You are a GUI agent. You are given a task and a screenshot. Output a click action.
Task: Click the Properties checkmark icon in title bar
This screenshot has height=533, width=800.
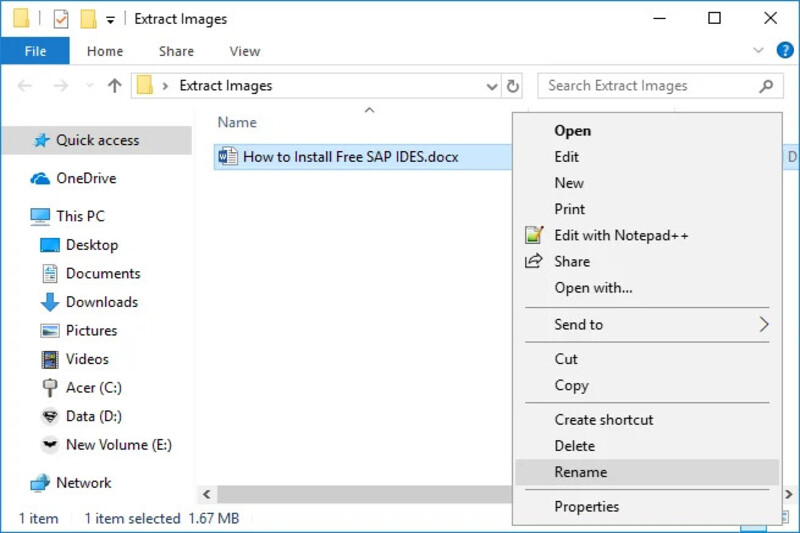(61, 19)
